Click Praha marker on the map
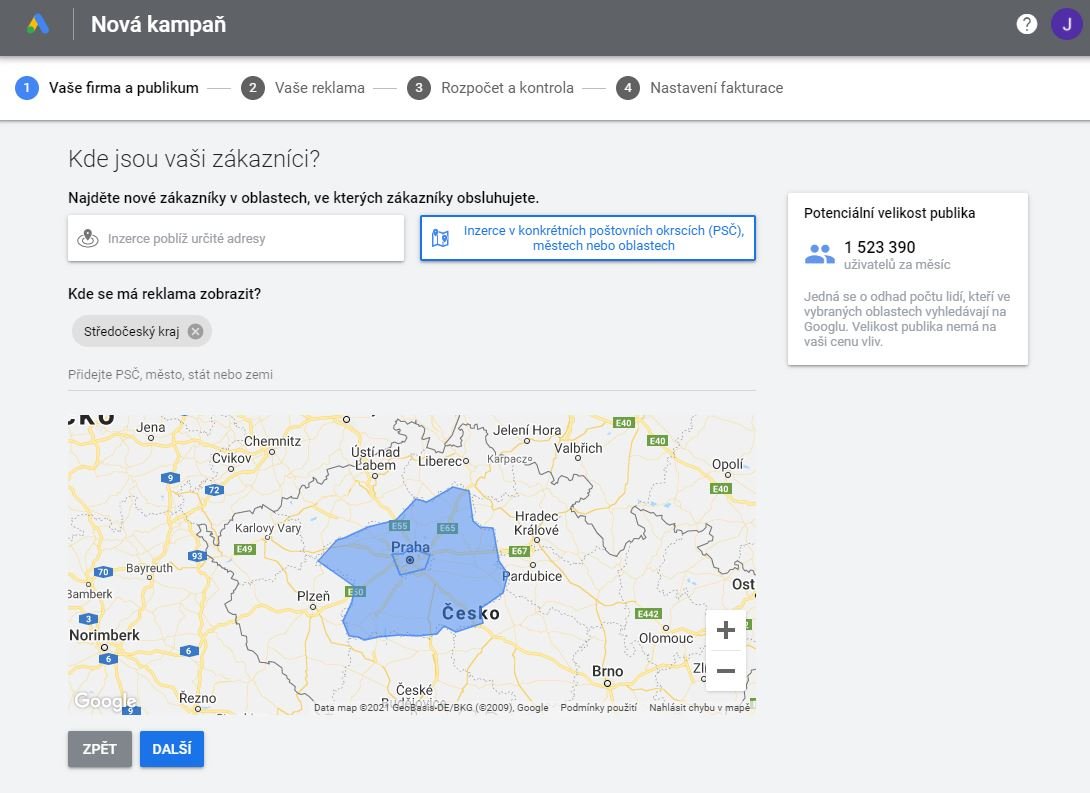The image size is (1090, 793). click(x=410, y=559)
